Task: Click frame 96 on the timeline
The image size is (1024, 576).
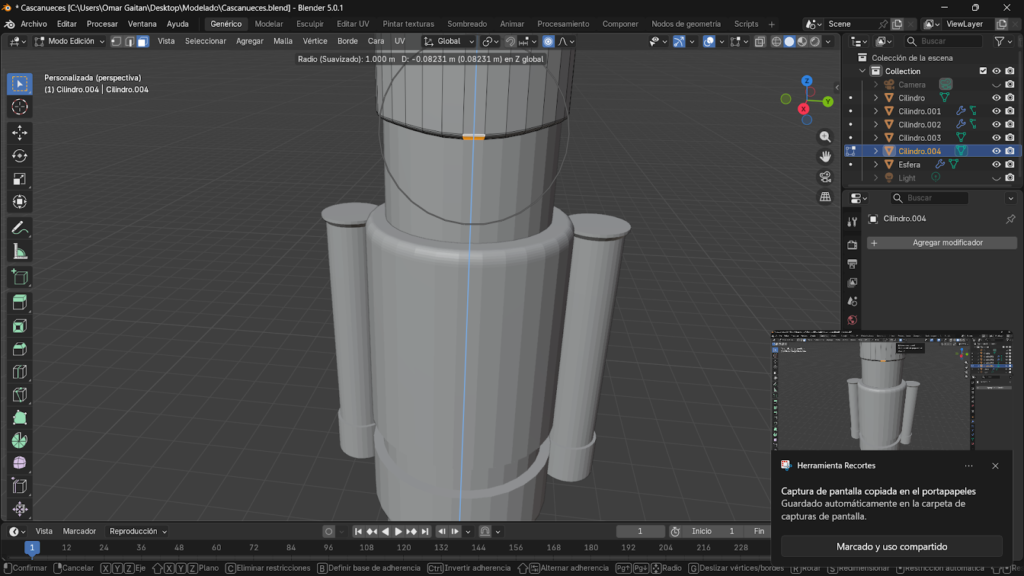Action: click(329, 548)
